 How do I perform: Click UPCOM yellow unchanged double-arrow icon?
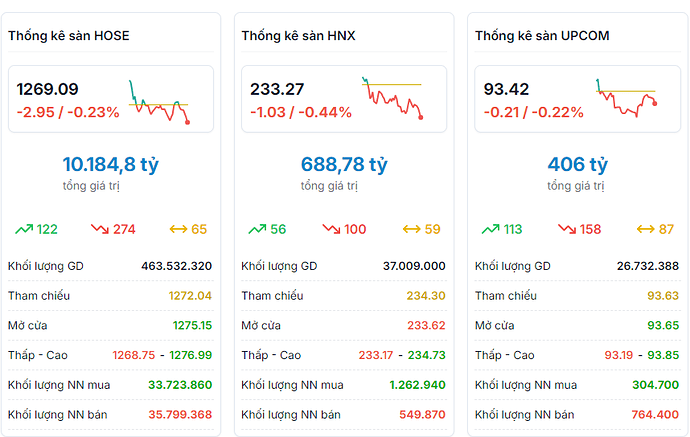tap(645, 229)
